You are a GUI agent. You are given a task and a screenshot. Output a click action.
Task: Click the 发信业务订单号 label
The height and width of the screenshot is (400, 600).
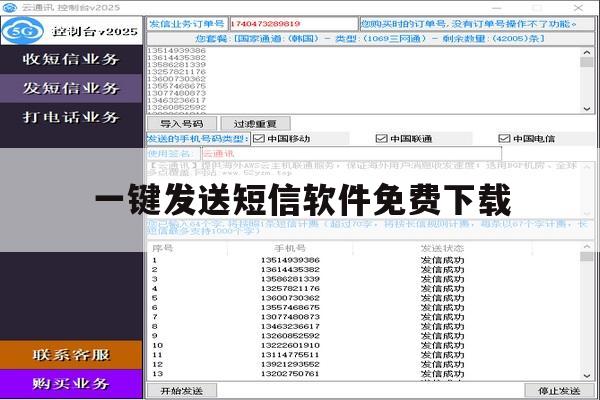(x=187, y=24)
